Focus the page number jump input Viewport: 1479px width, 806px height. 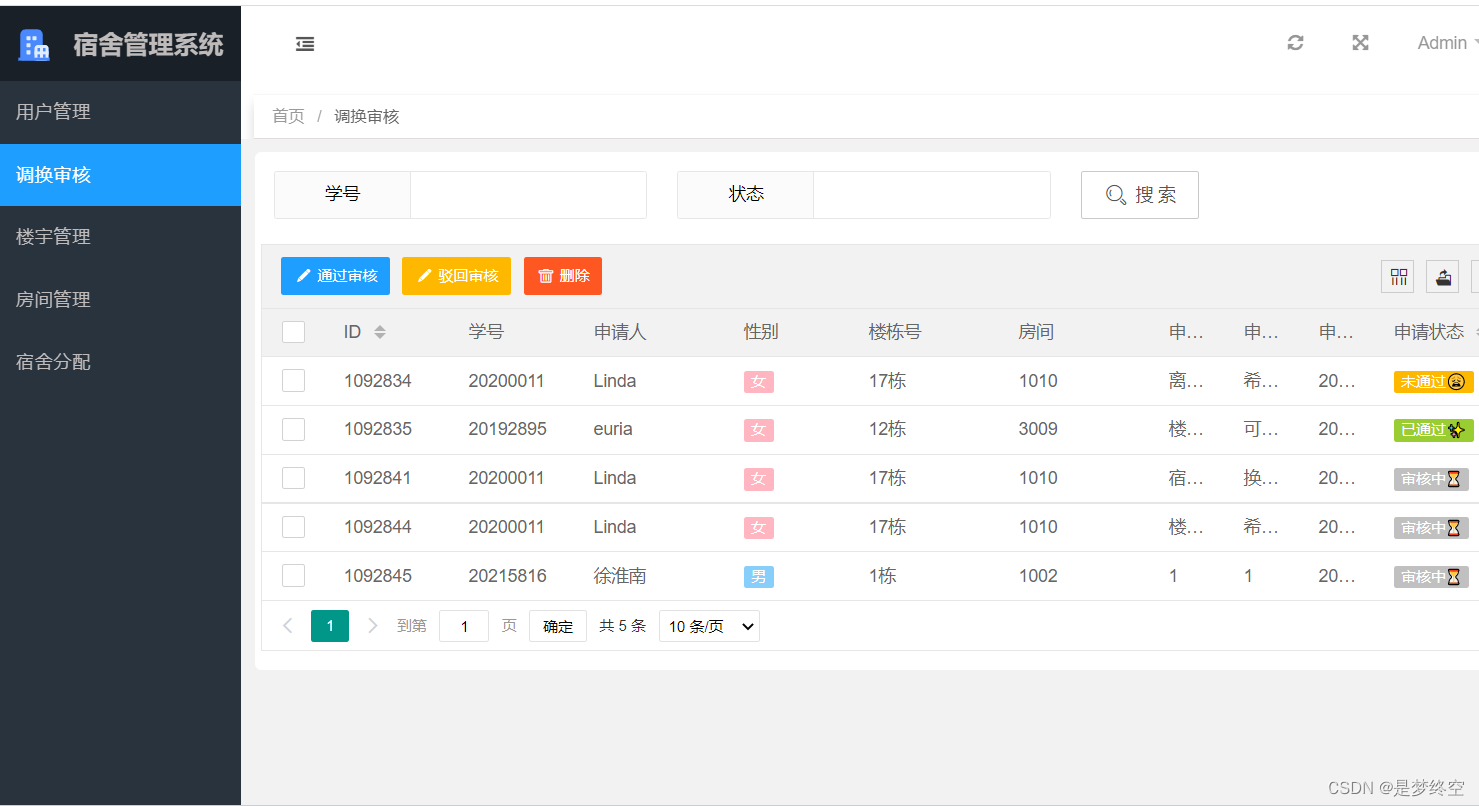point(464,627)
